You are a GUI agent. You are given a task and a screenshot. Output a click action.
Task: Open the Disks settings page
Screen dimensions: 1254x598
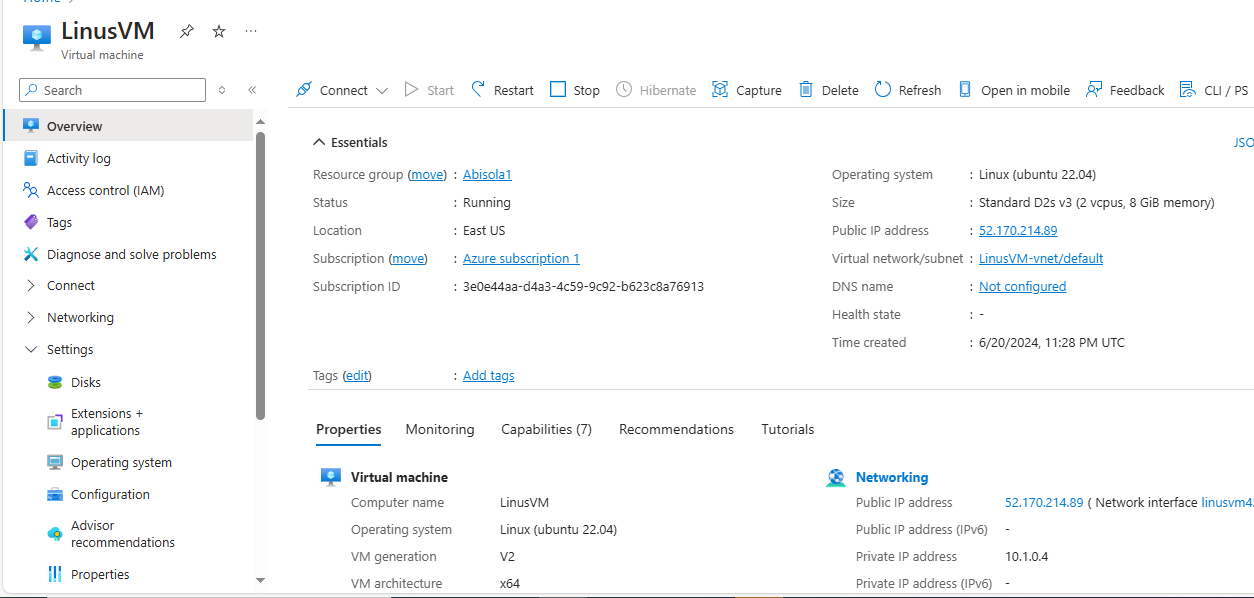pyautogui.click(x=86, y=382)
